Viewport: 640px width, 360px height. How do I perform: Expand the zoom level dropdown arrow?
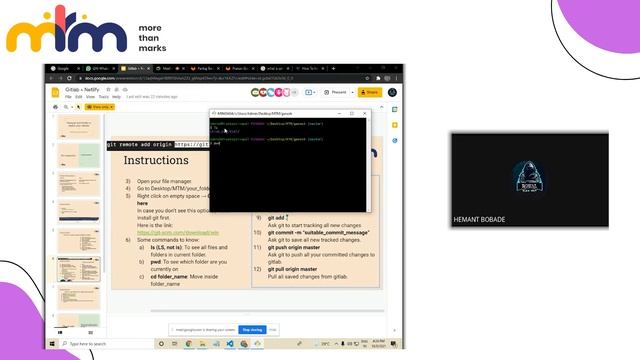click(x=72, y=107)
